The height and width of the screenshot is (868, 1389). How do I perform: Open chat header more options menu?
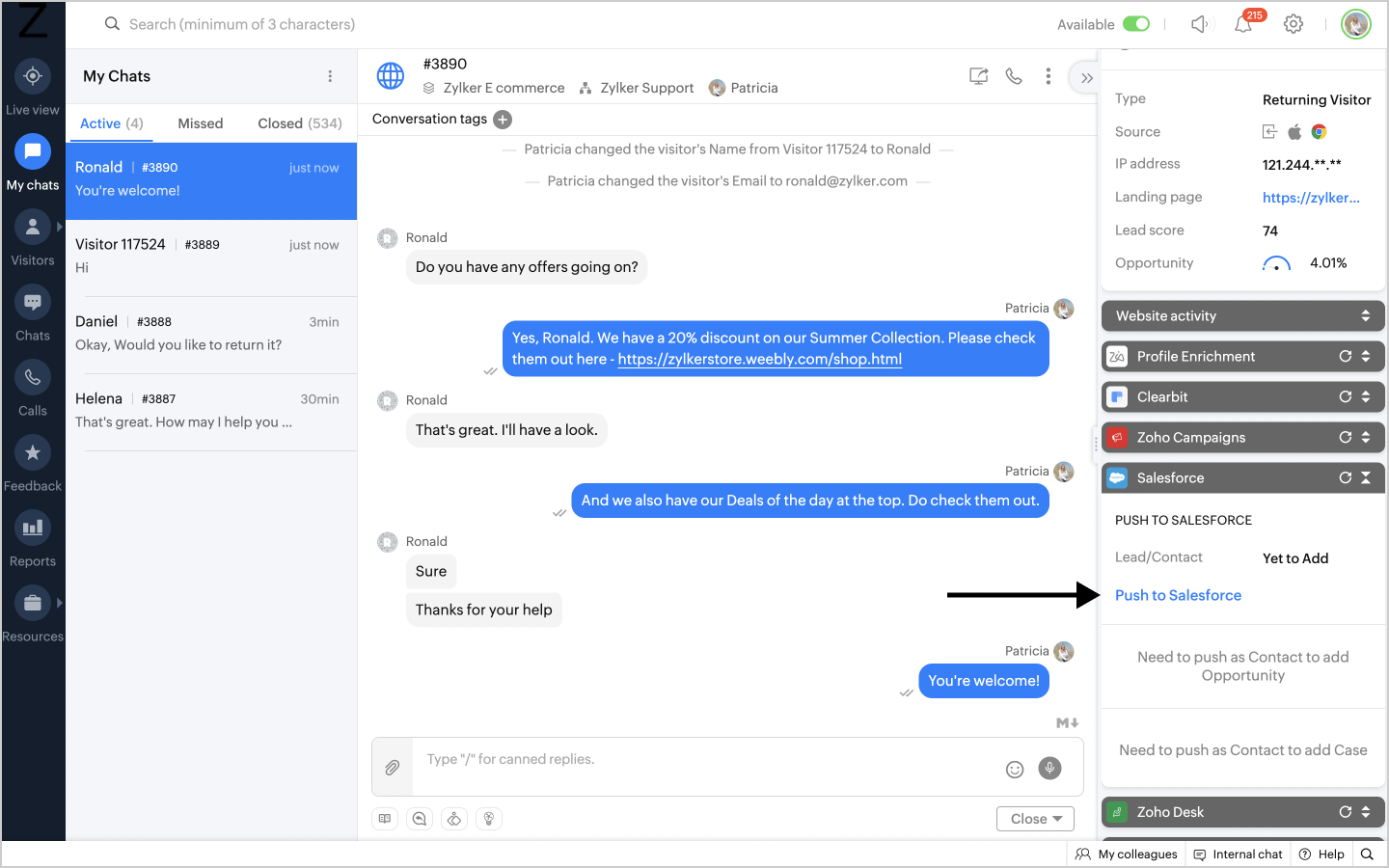(x=1049, y=76)
